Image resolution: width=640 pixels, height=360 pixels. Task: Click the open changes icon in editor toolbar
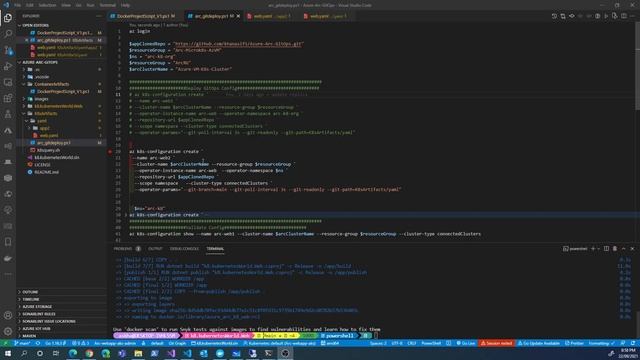click(x=563, y=16)
